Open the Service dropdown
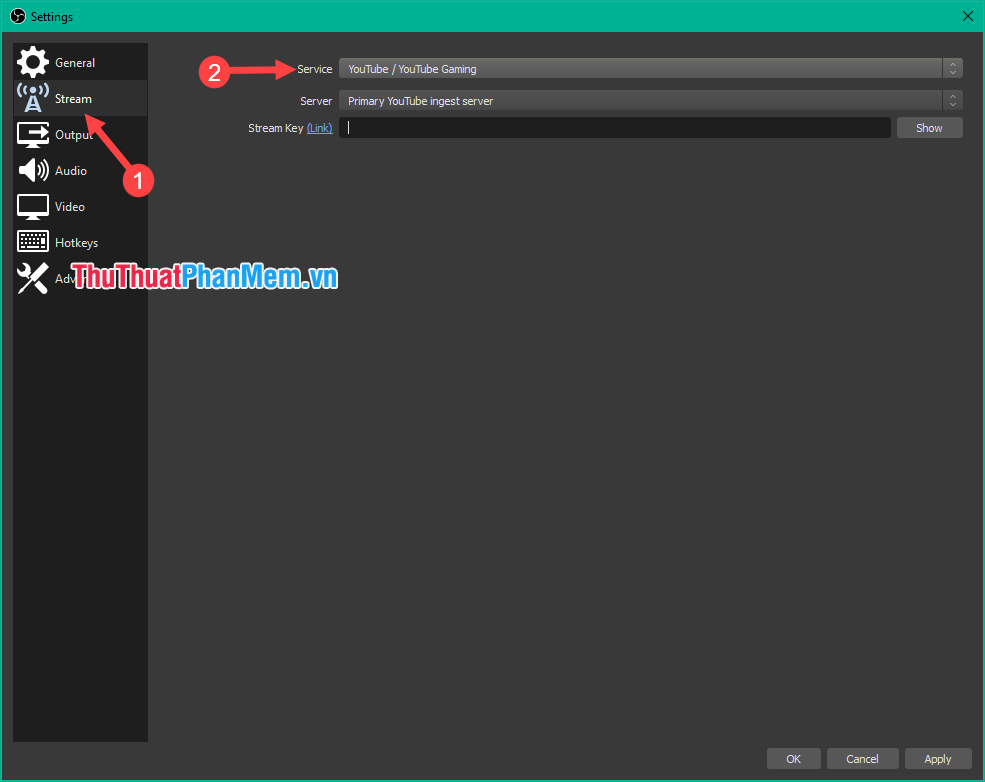985x782 pixels. 640,68
